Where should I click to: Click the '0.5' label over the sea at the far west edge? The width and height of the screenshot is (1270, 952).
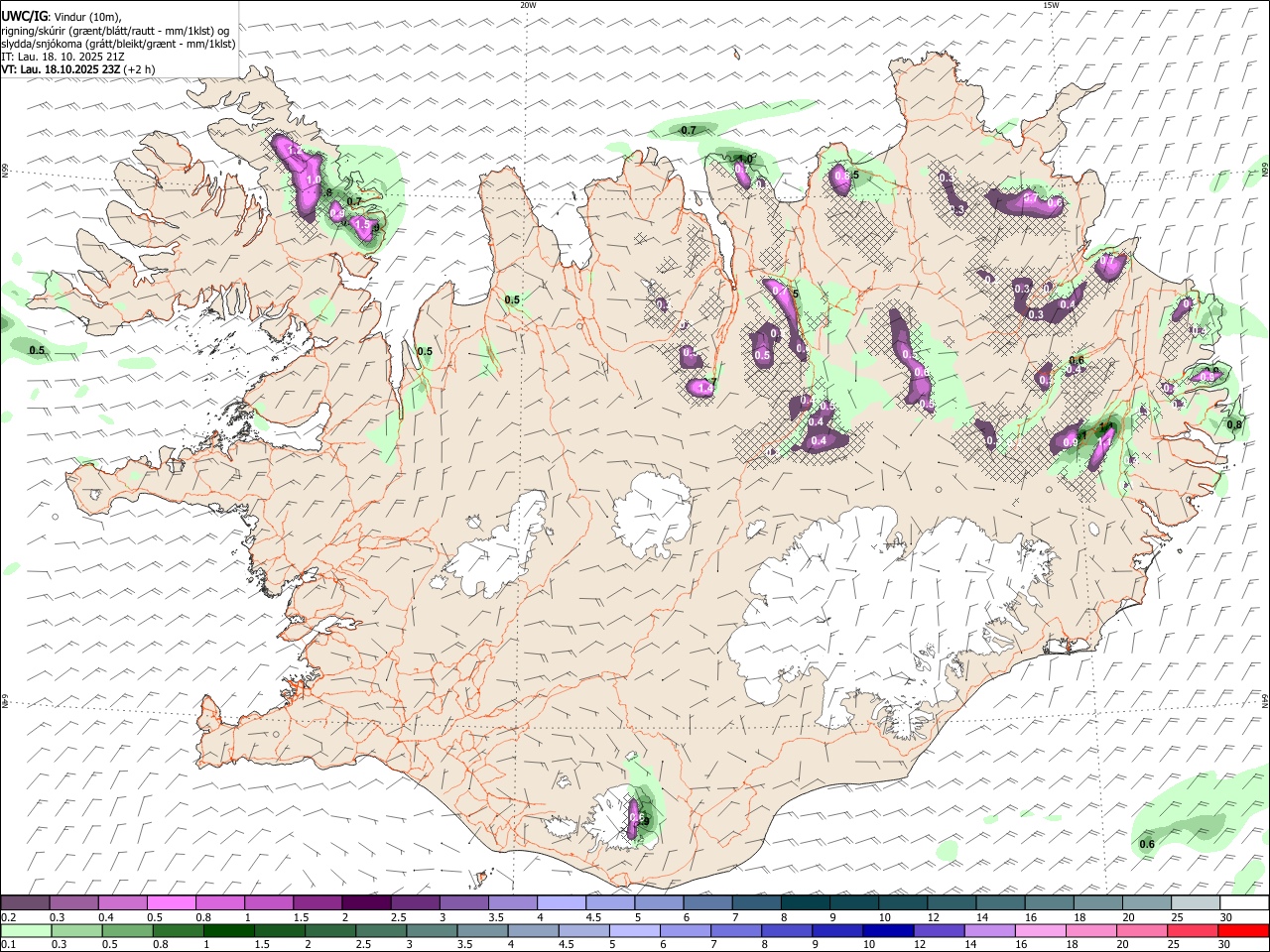click(38, 350)
